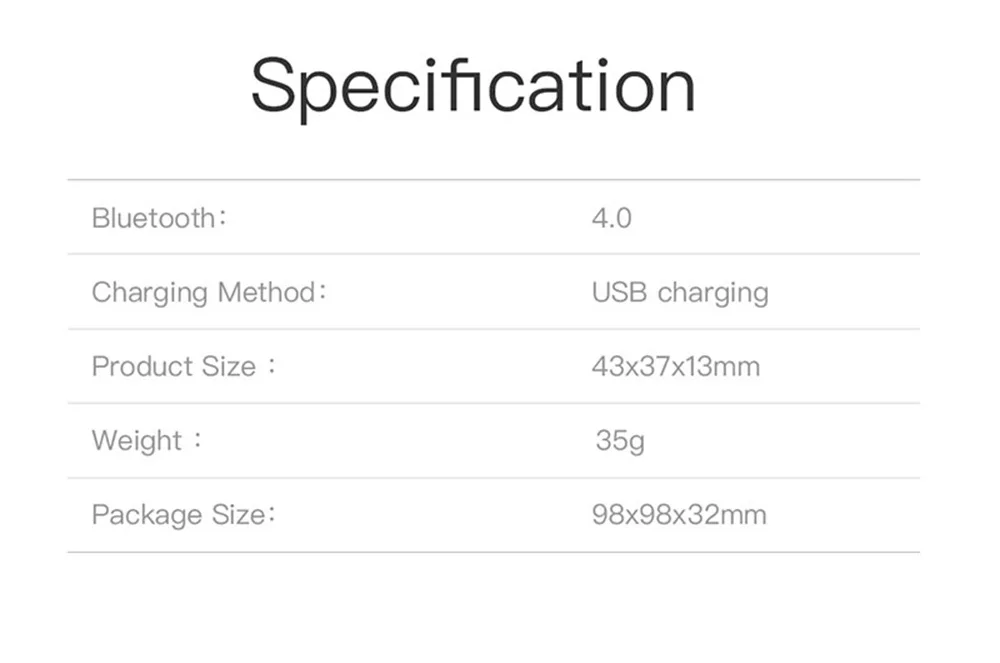The height and width of the screenshot is (663, 1000).
Task: Click the 35g weight value
Action: [x=619, y=441]
